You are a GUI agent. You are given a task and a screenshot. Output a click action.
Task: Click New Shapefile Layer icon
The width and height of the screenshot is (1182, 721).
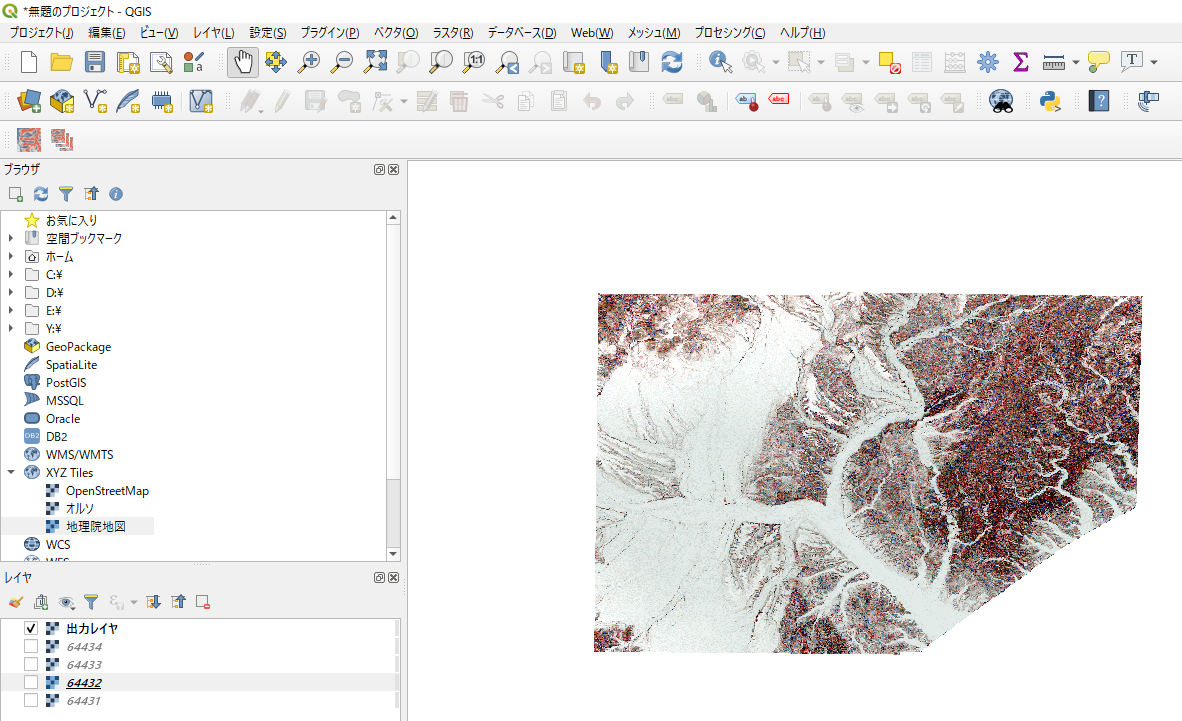point(95,101)
